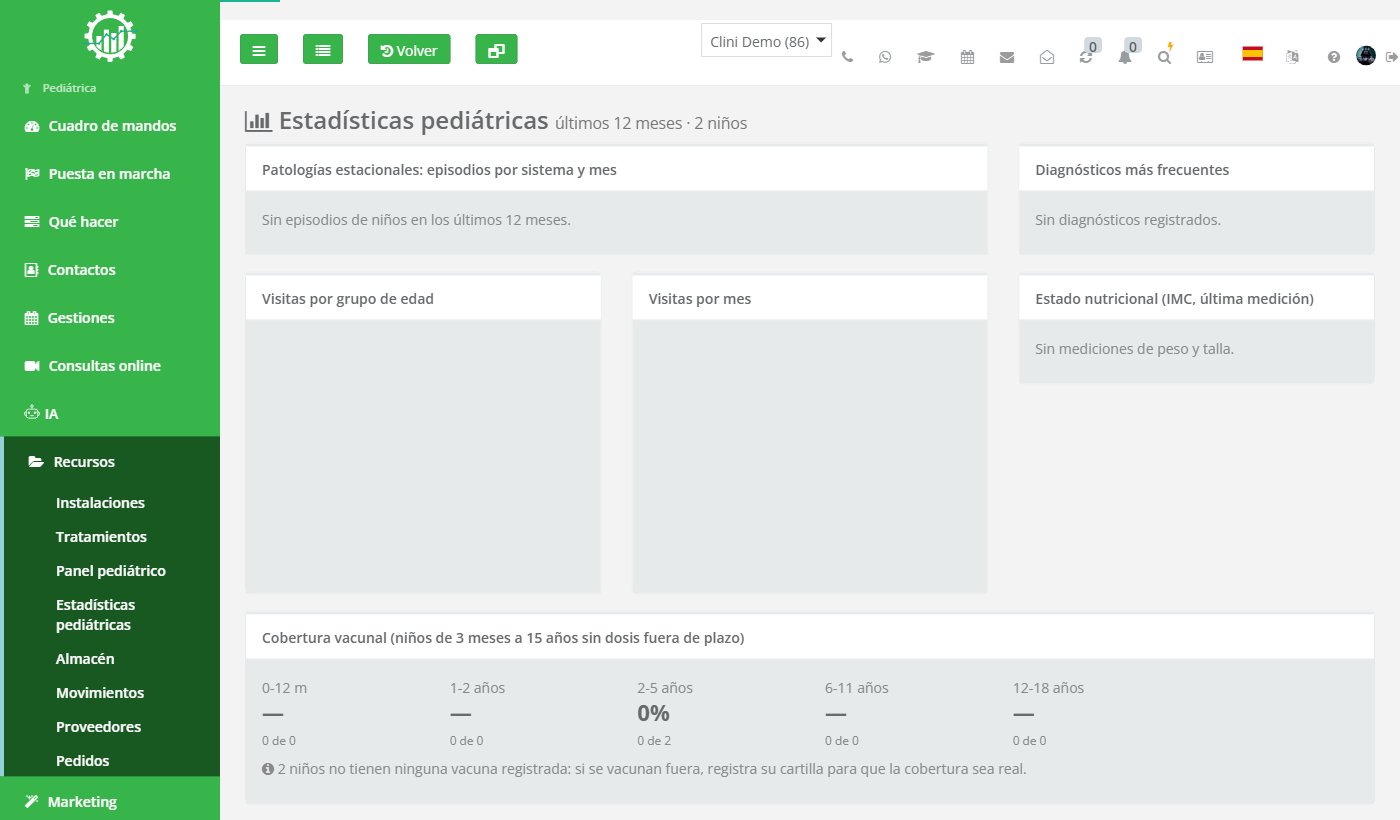Click the Pediátrica label in the sidebar
Viewport: 1400px width, 820px height.
[x=69, y=88]
